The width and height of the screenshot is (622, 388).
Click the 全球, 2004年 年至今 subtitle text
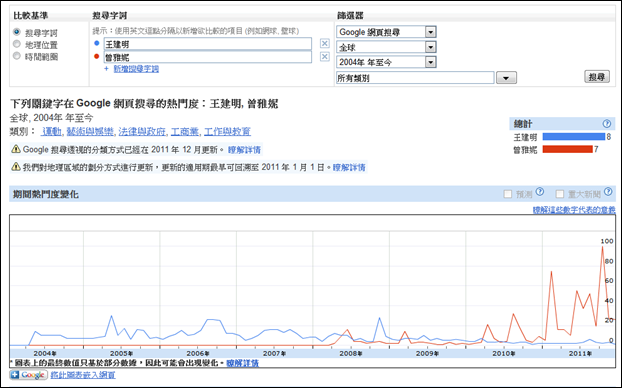click(x=51, y=118)
